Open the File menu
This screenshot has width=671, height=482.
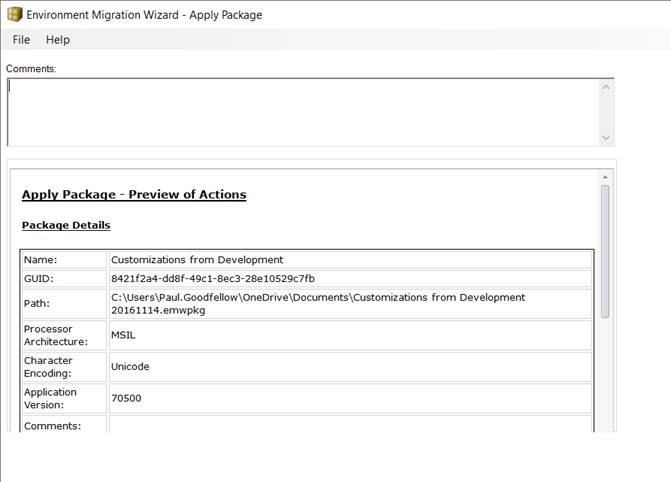click(21, 40)
